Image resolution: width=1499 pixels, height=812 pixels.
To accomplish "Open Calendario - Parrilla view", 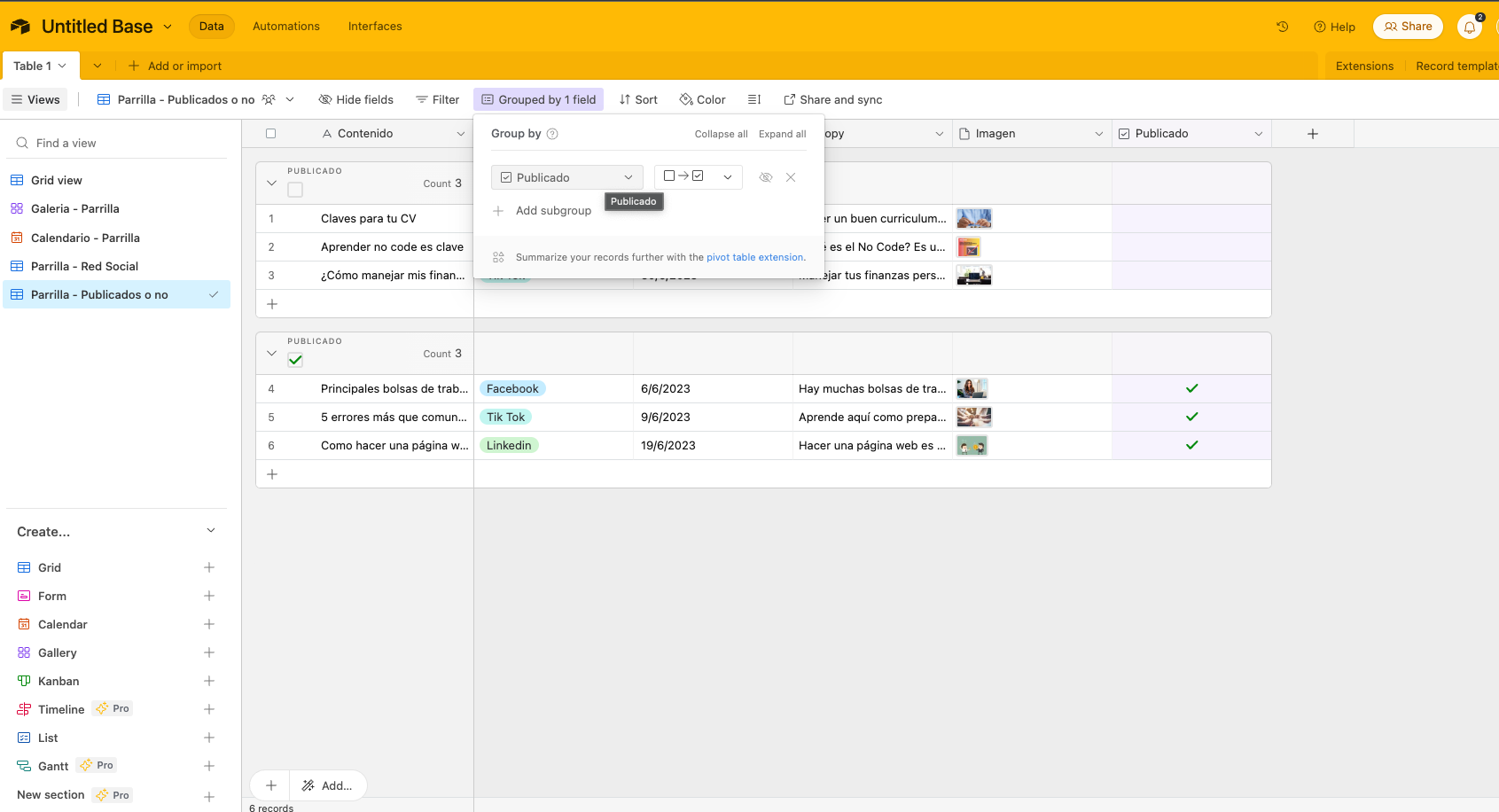I will tap(85, 238).
